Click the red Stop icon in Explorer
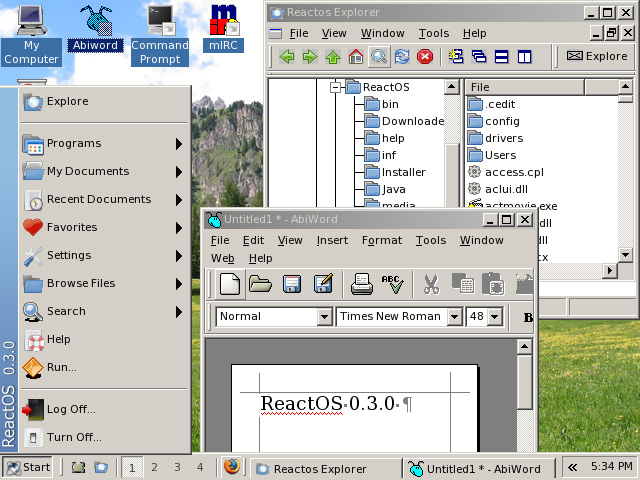 (425, 56)
